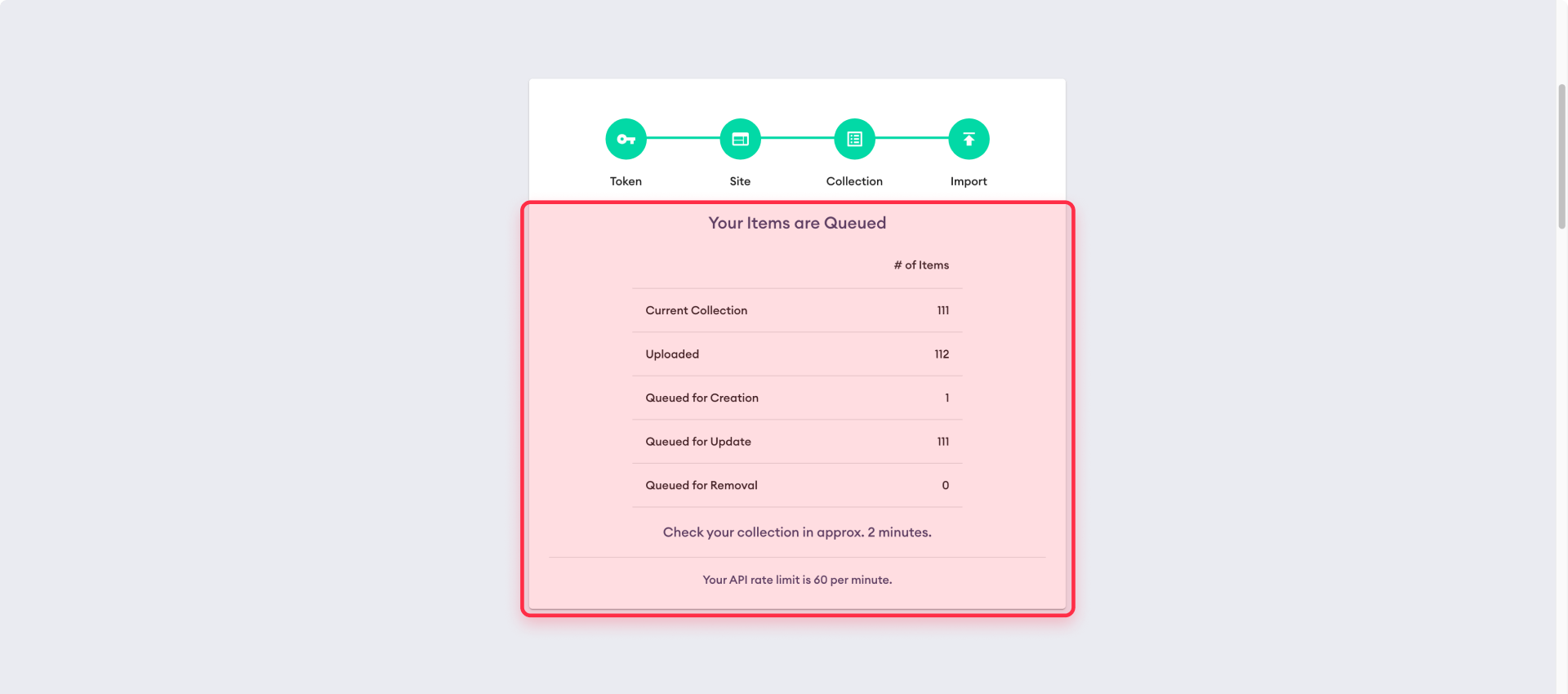This screenshot has height=694, width=1568.
Task: Click the # of Items column header
Action: 921,265
